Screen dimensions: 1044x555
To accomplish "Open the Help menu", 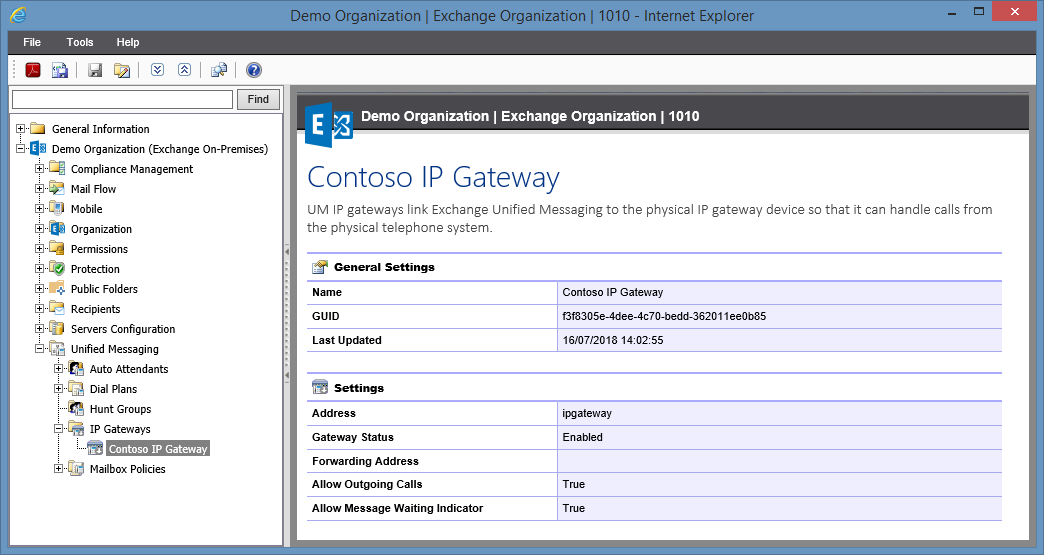I will click(x=128, y=42).
